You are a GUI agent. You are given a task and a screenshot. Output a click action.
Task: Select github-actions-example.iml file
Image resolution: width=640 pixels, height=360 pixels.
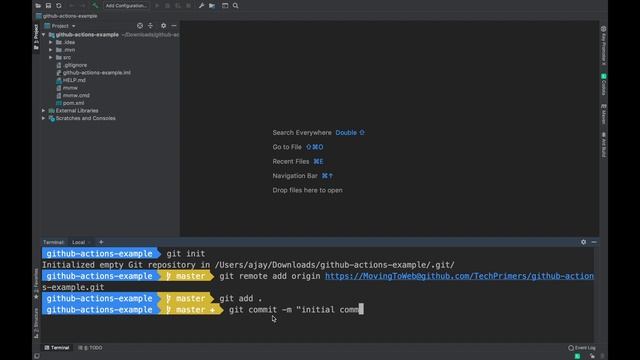(97, 73)
